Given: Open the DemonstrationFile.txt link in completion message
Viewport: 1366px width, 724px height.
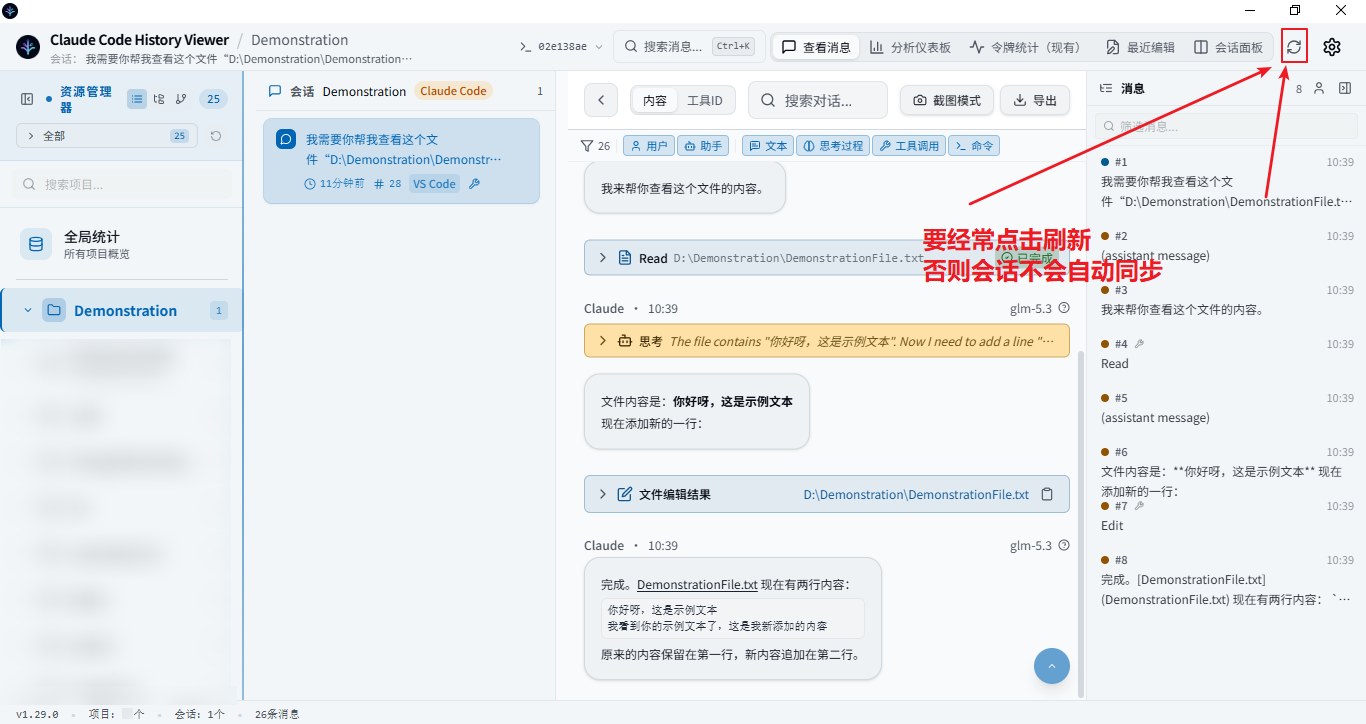Looking at the screenshot, I should [x=697, y=585].
